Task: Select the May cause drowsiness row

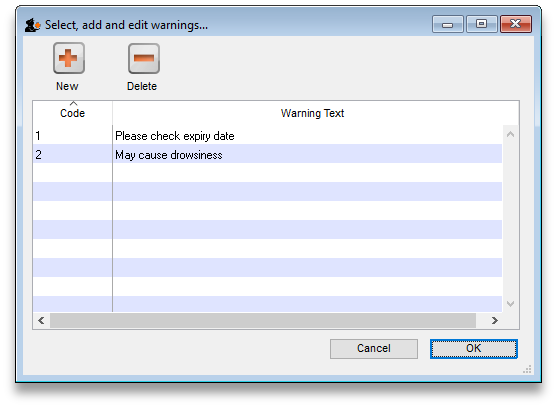Action: point(267,154)
